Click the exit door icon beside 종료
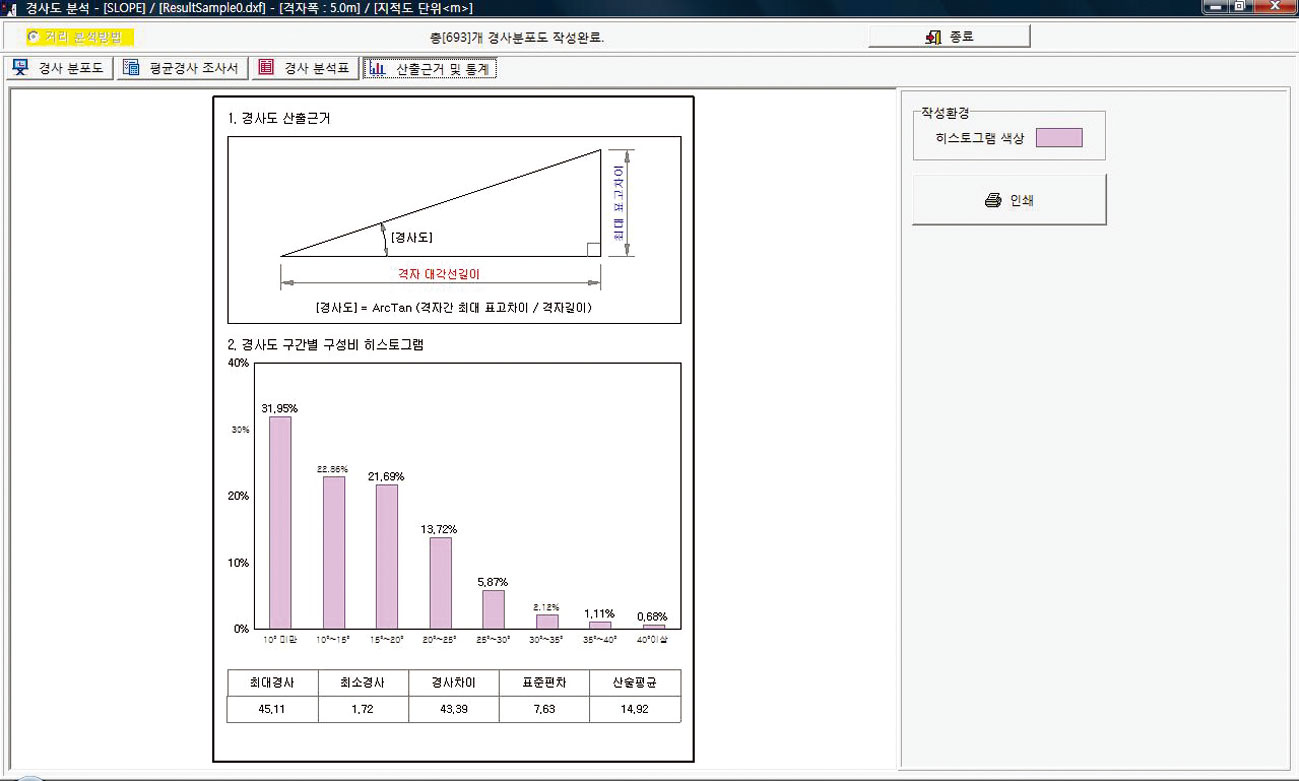Image resolution: width=1299 pixels, height=781 pixels. coord(933,37)
